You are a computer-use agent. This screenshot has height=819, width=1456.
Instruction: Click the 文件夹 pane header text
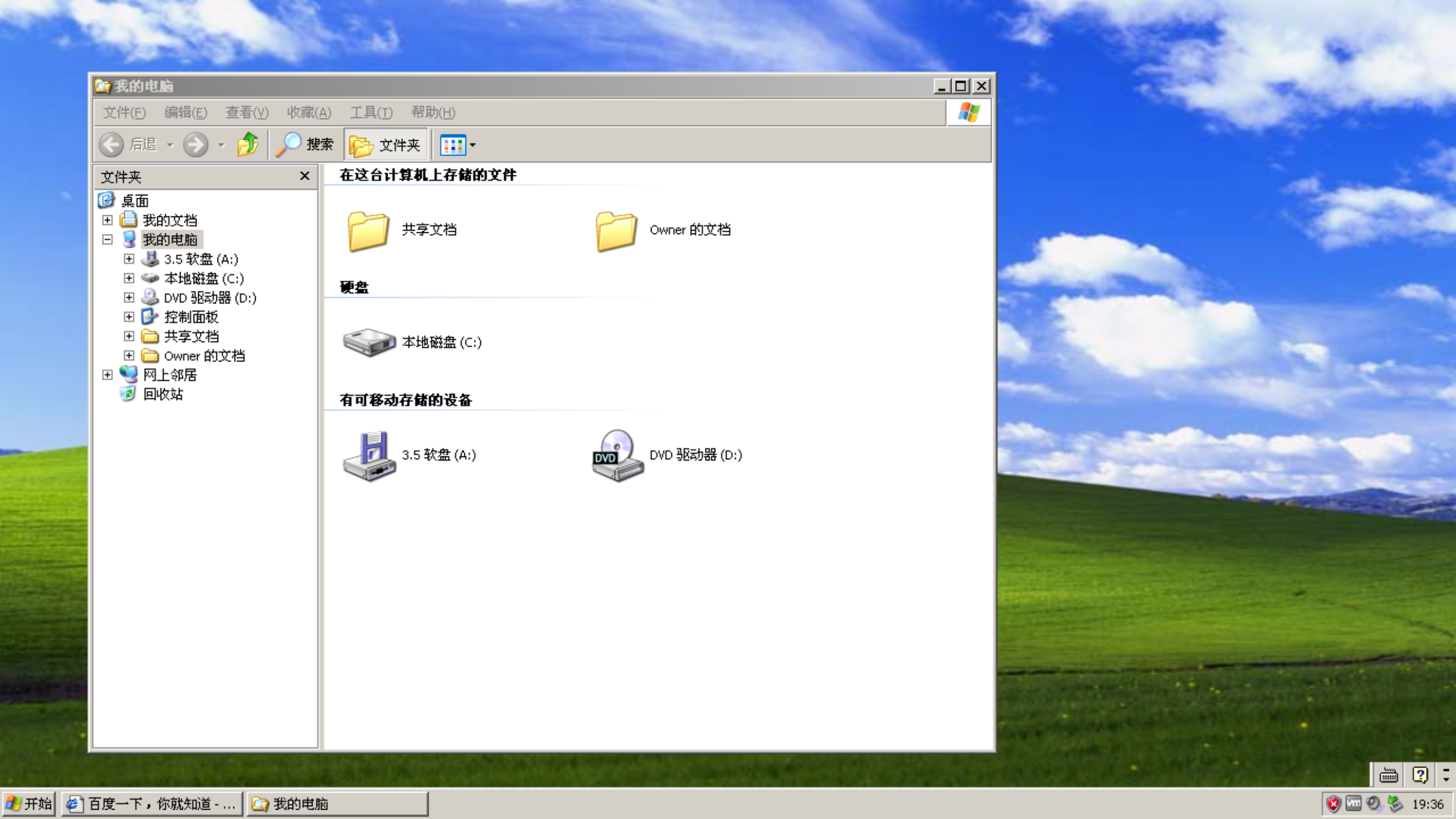coord(121,177)
